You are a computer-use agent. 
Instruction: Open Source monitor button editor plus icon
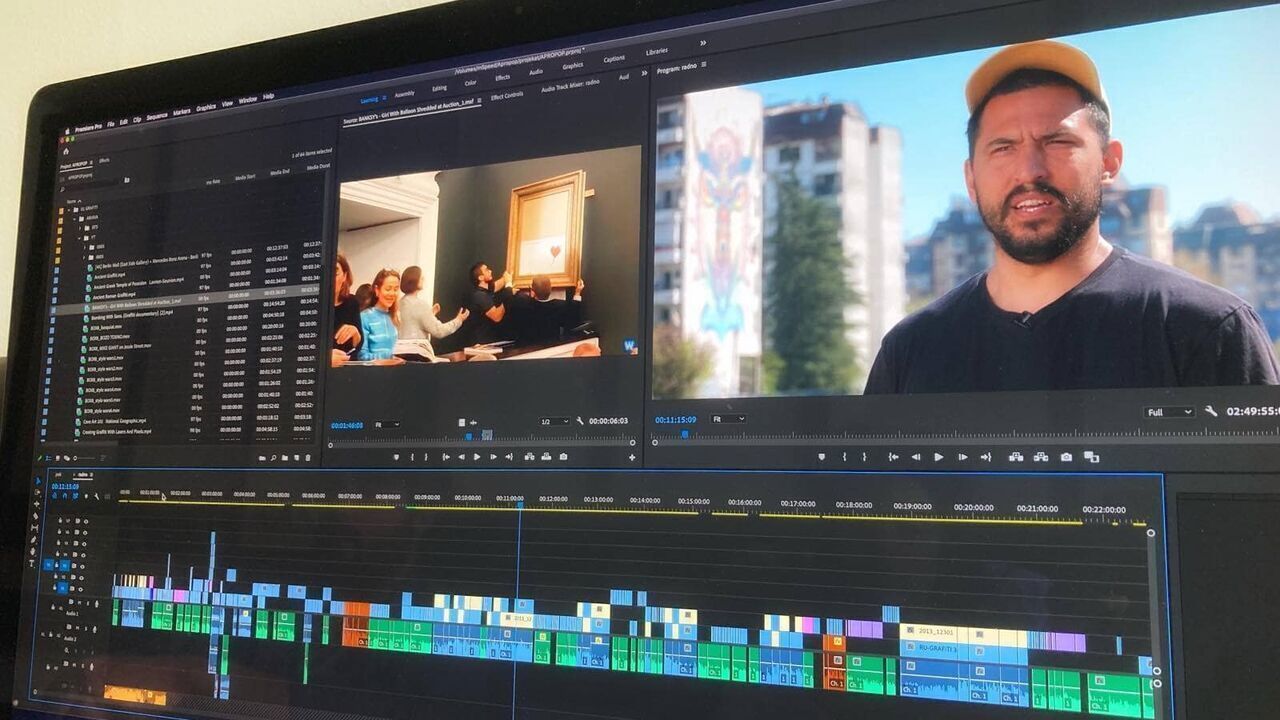pyautogui.click(x=632, y=457)
